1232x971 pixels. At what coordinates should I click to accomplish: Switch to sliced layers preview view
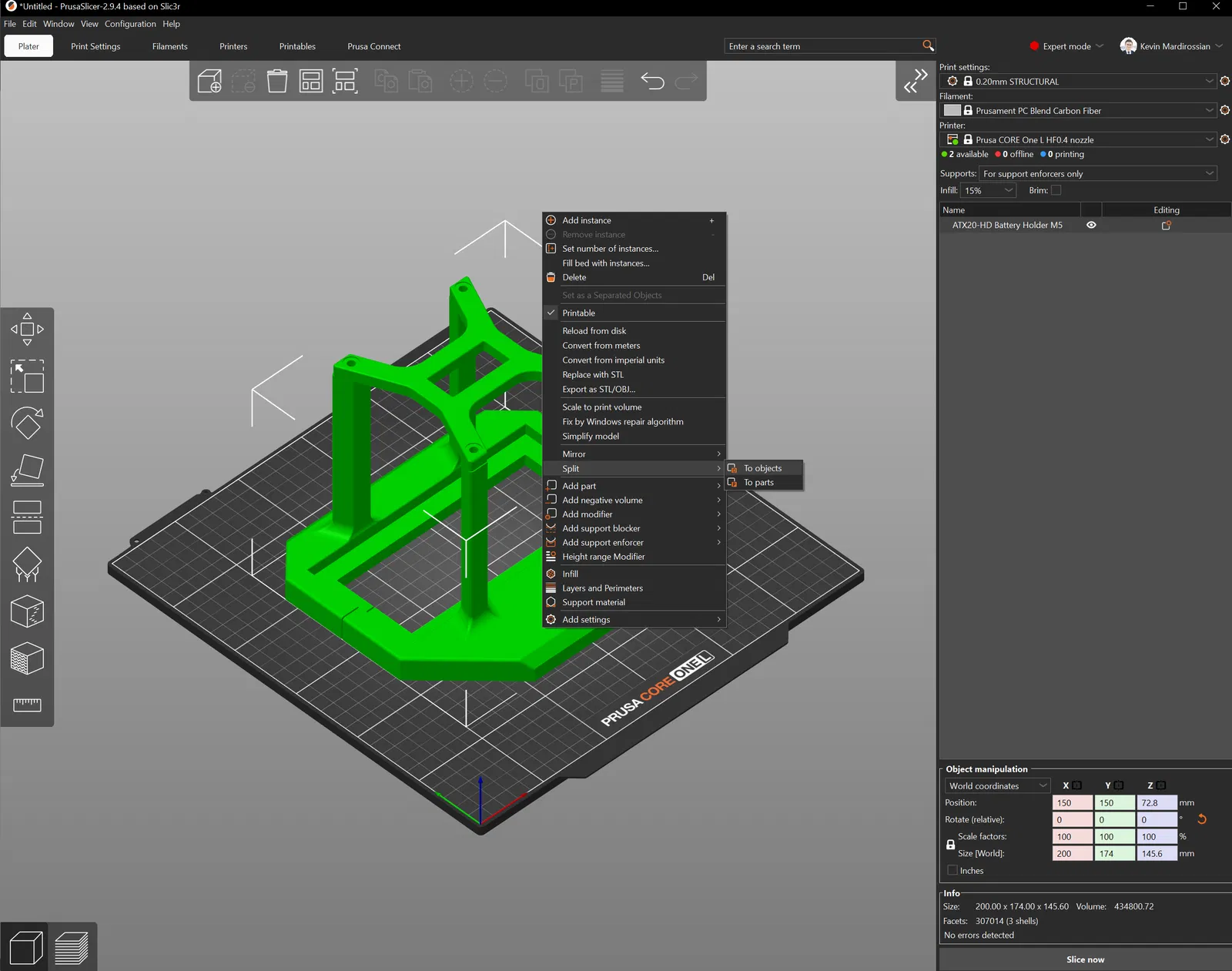click(72, 948)
